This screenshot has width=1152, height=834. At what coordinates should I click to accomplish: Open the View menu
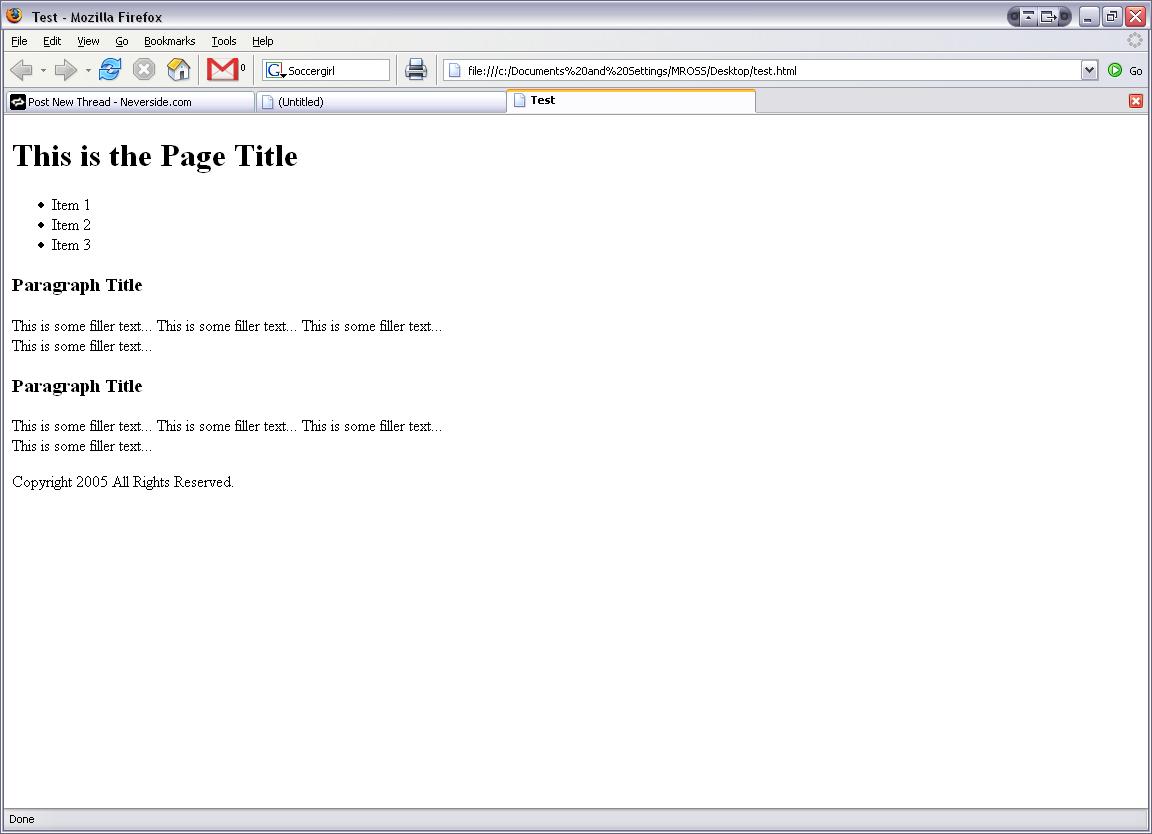(x=88, y=41)
